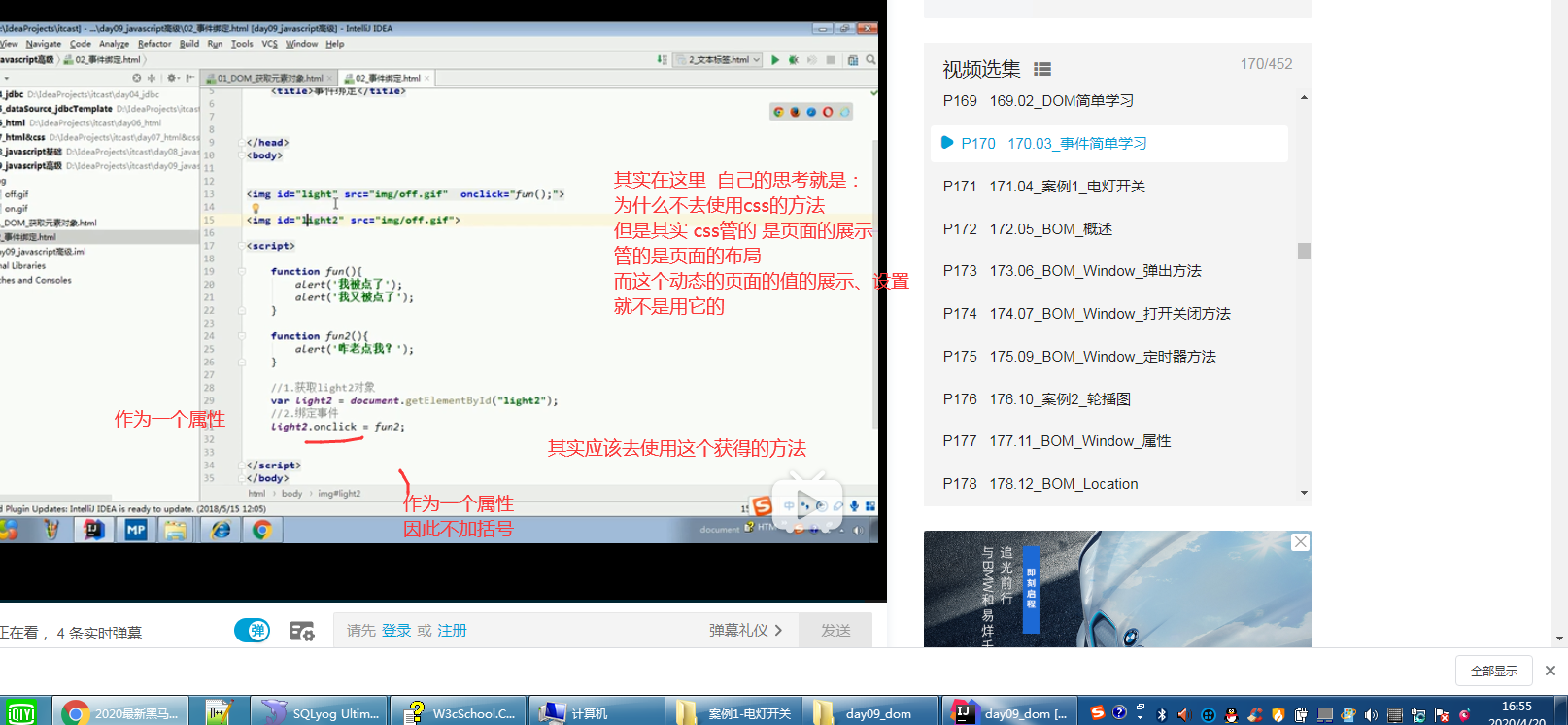This screenshot has width=1568, height=725.
Task: Click body in the editor breadcrumb
Action: pos(292,494)
